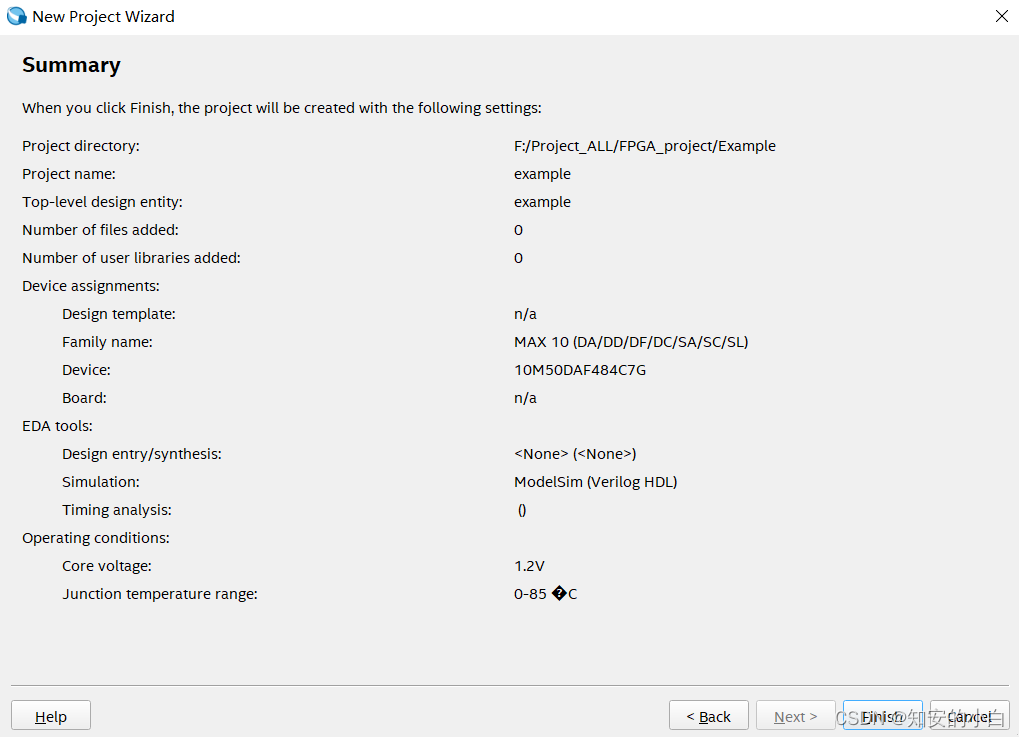The height and width of the screenshot is (737, 1019).
Task: Cancel the New Project Wizard
Action: 970,716
